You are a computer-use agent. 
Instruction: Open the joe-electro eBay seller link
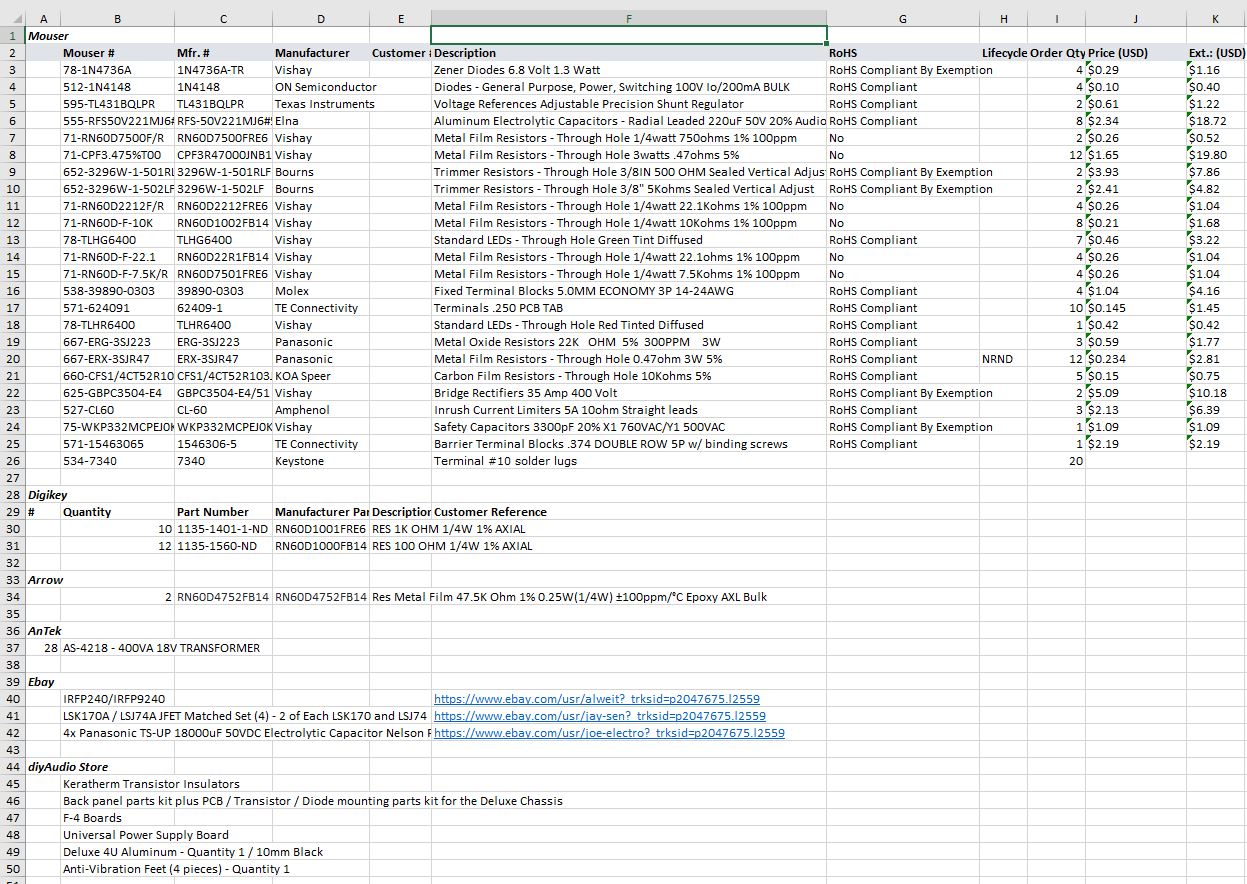(609, 733)
